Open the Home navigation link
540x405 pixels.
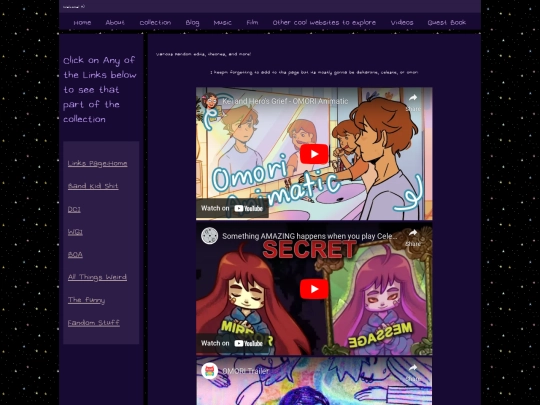[82, 22]
